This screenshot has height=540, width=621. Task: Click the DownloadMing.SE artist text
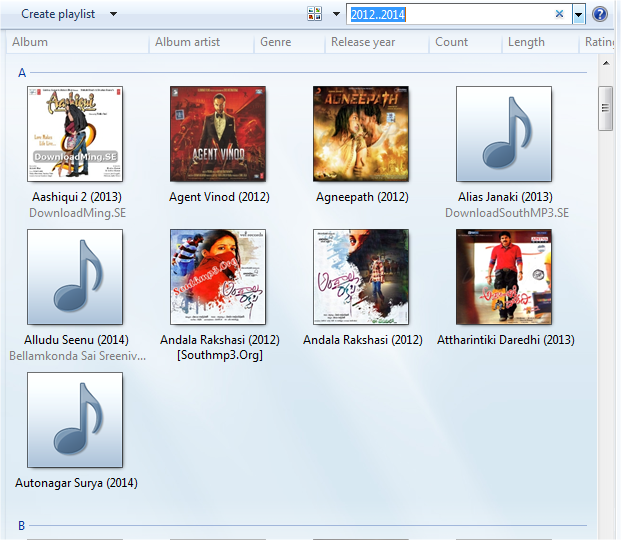tap(78, 213)
